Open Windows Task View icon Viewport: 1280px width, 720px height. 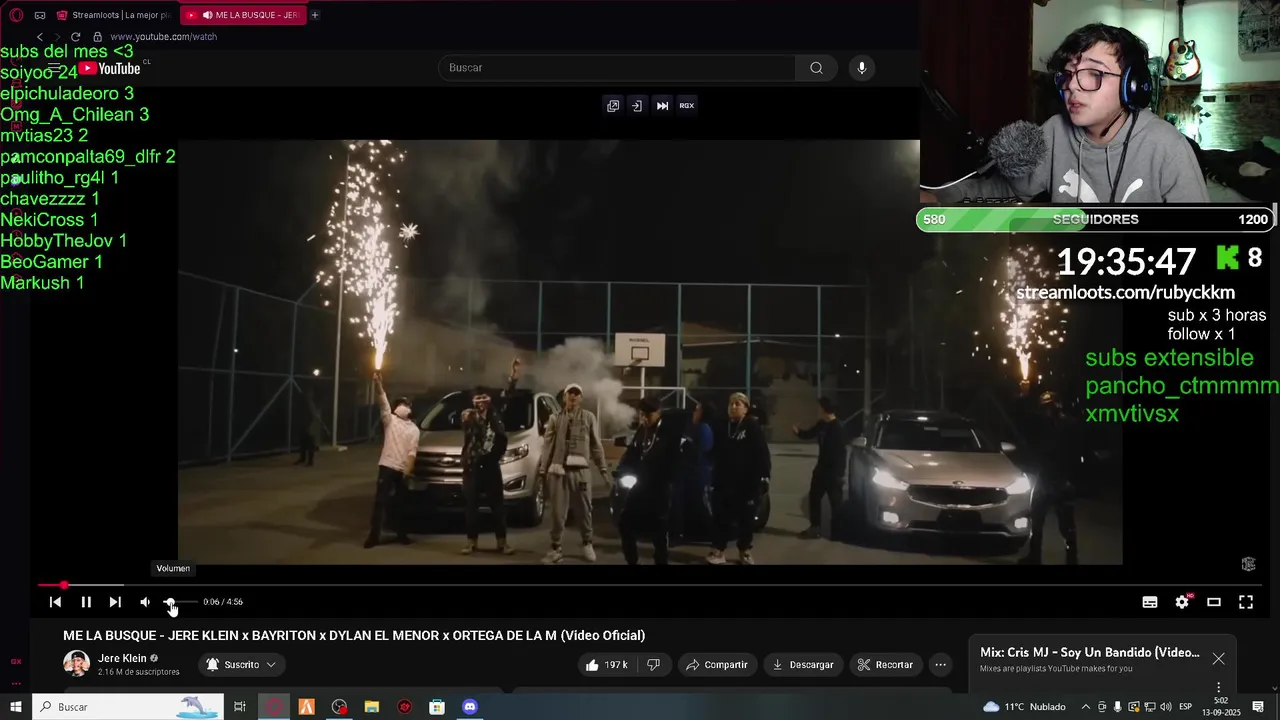pos(240,707)
